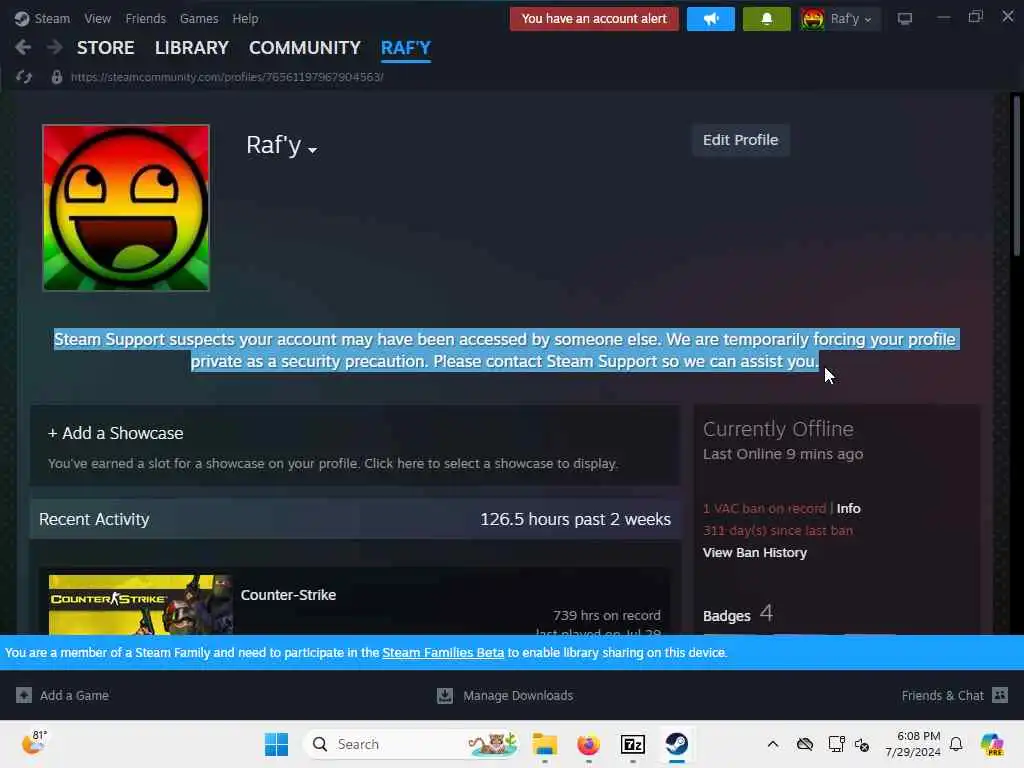Click the profile avatar image
The image size is (1024, 768).
coord(126,208)
